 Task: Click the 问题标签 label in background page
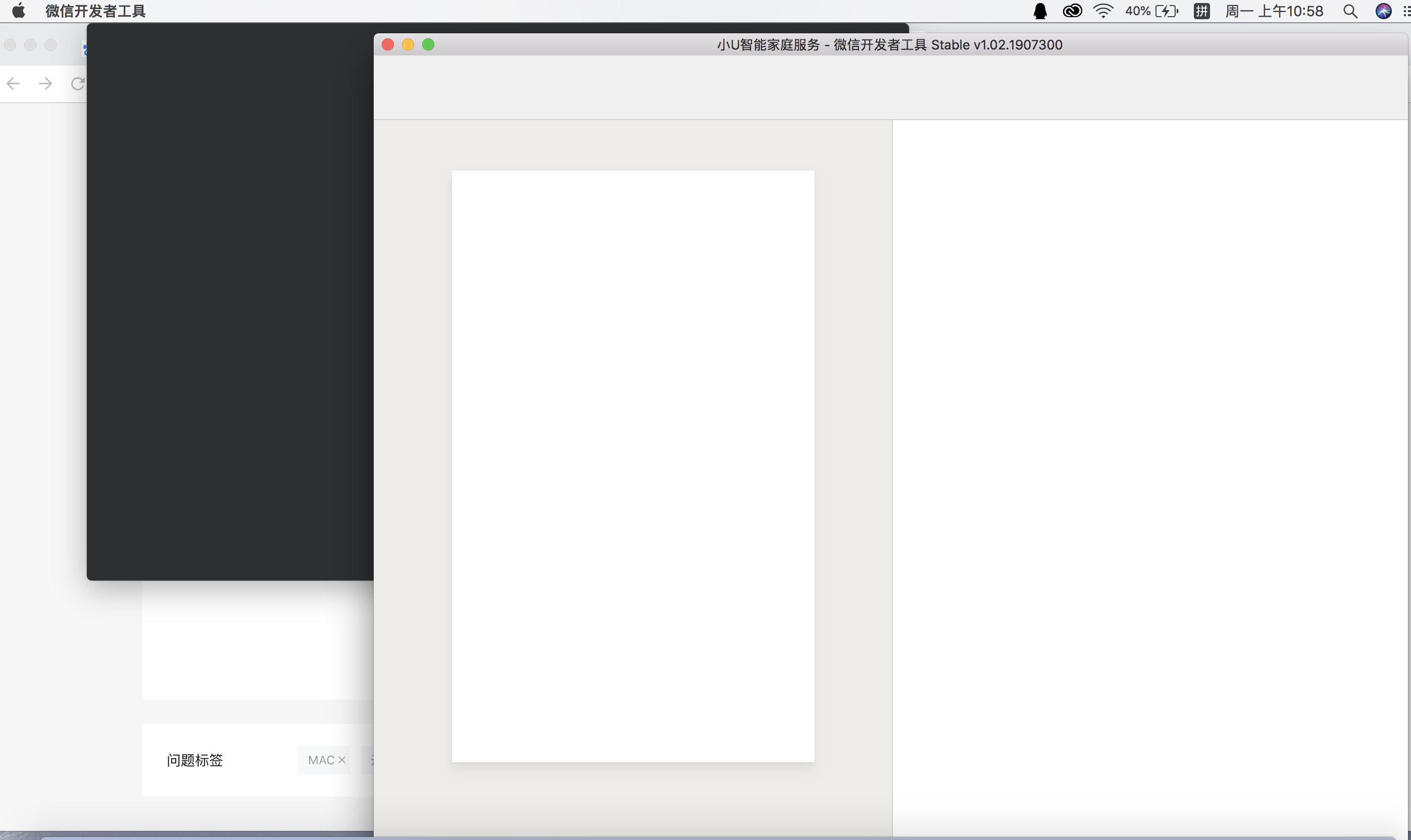(195, 760)
